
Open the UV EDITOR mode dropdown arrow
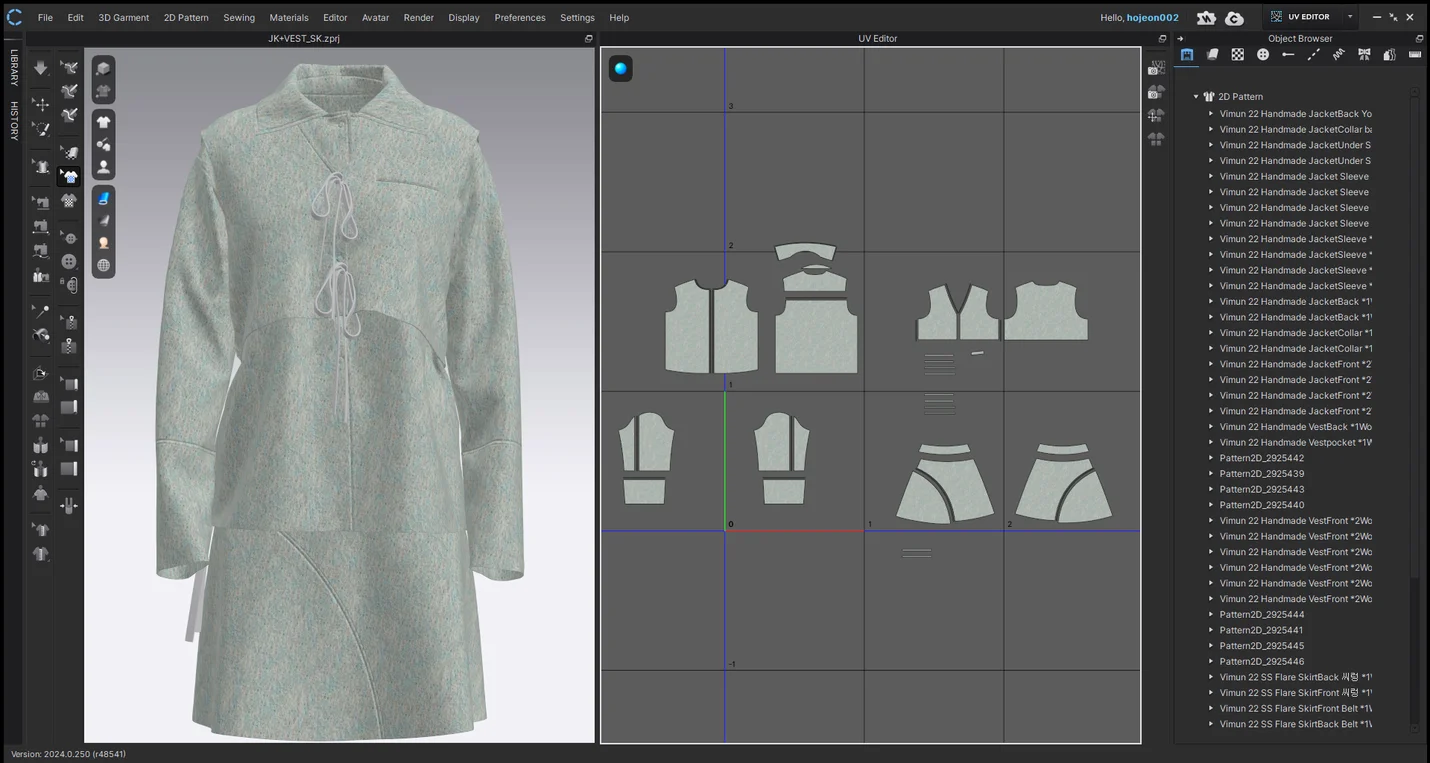click(x=1350, y=17)
